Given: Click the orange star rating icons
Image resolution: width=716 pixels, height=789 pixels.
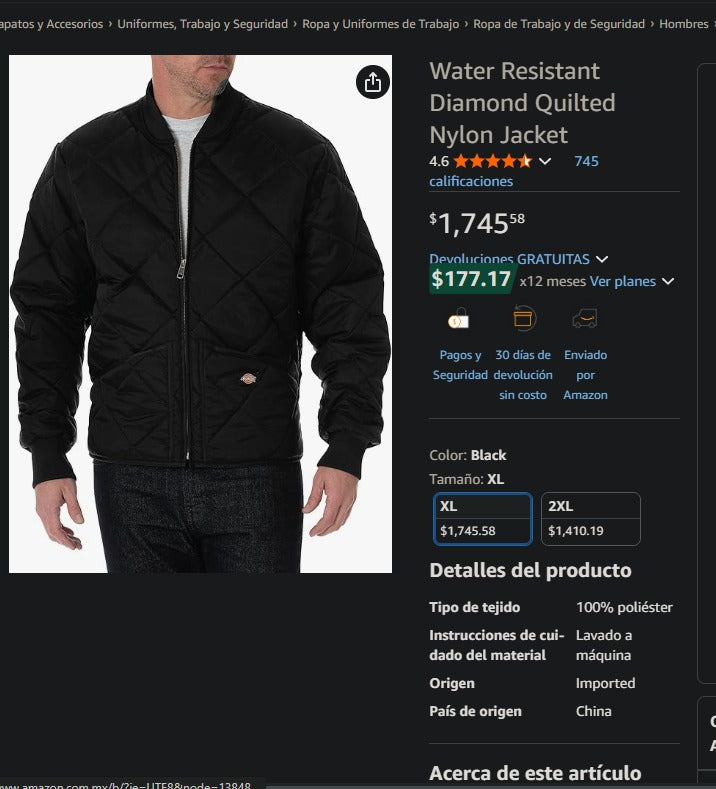Looking at the screenshot, I should (492, 161).
